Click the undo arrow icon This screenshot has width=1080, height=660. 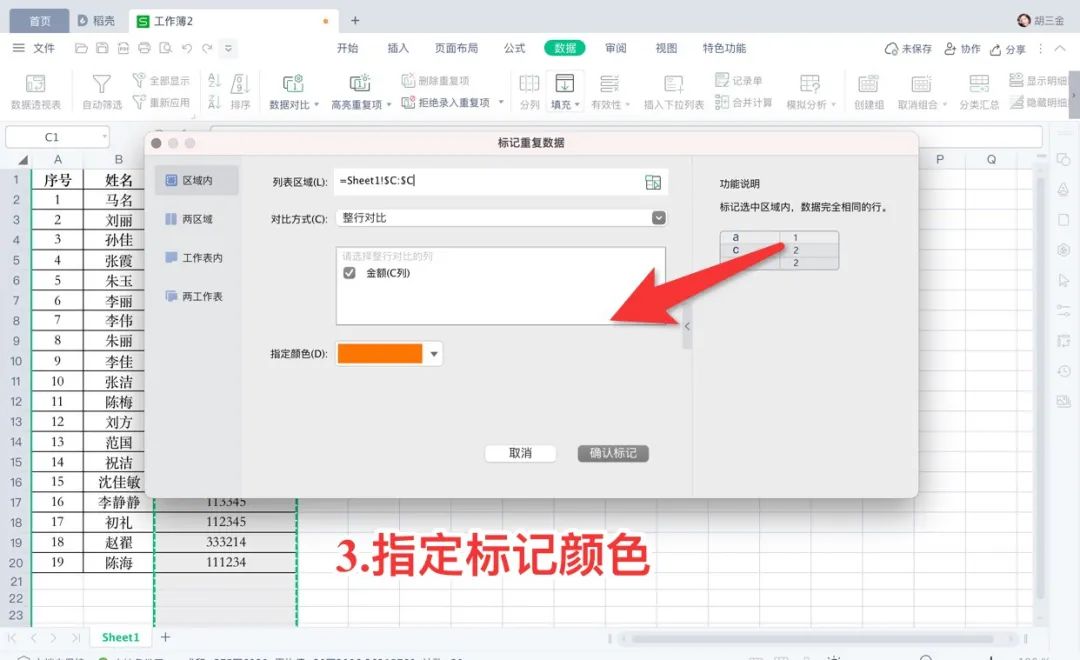[186, 48]
